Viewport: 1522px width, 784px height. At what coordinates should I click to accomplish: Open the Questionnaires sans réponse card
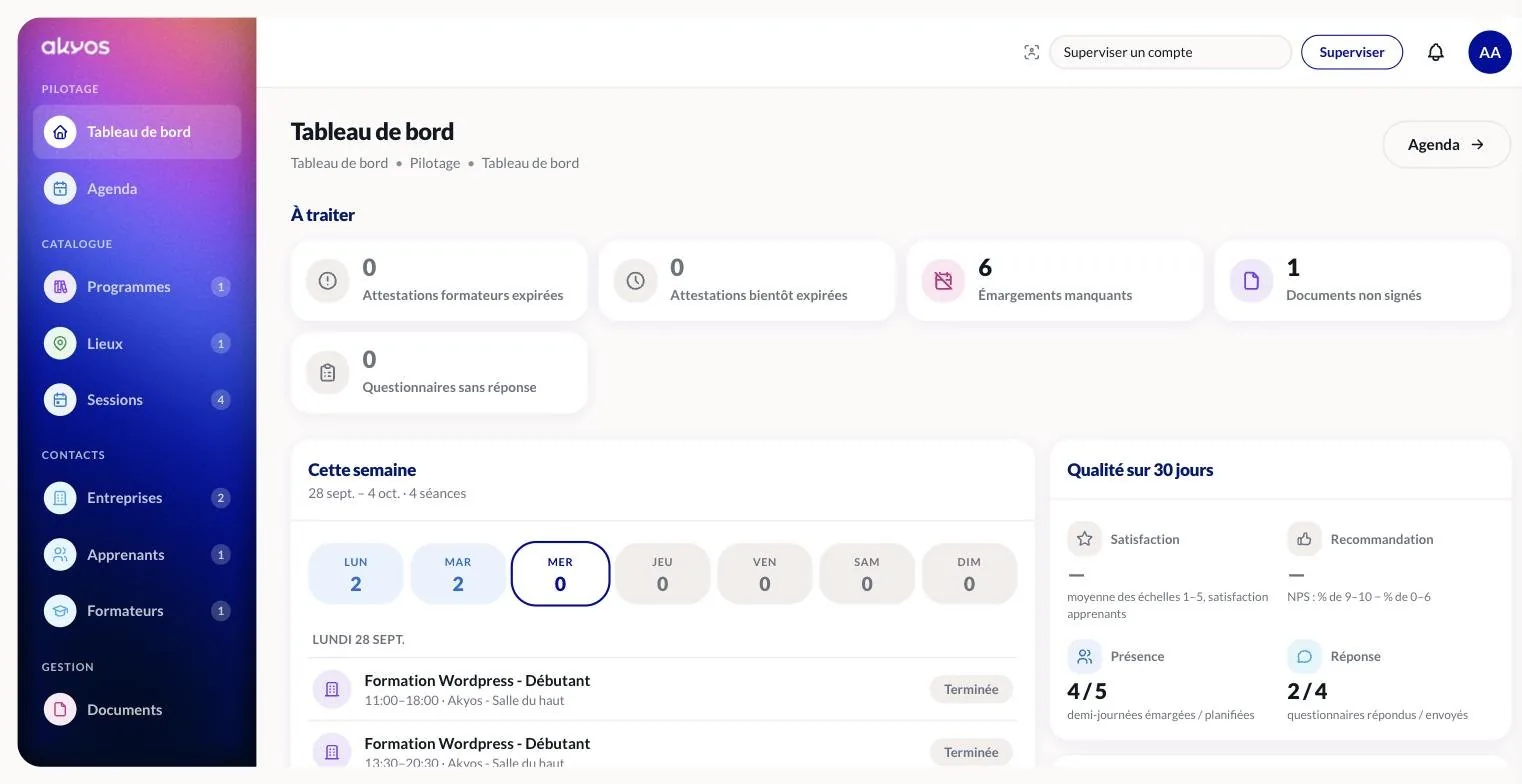click(439, 373)
